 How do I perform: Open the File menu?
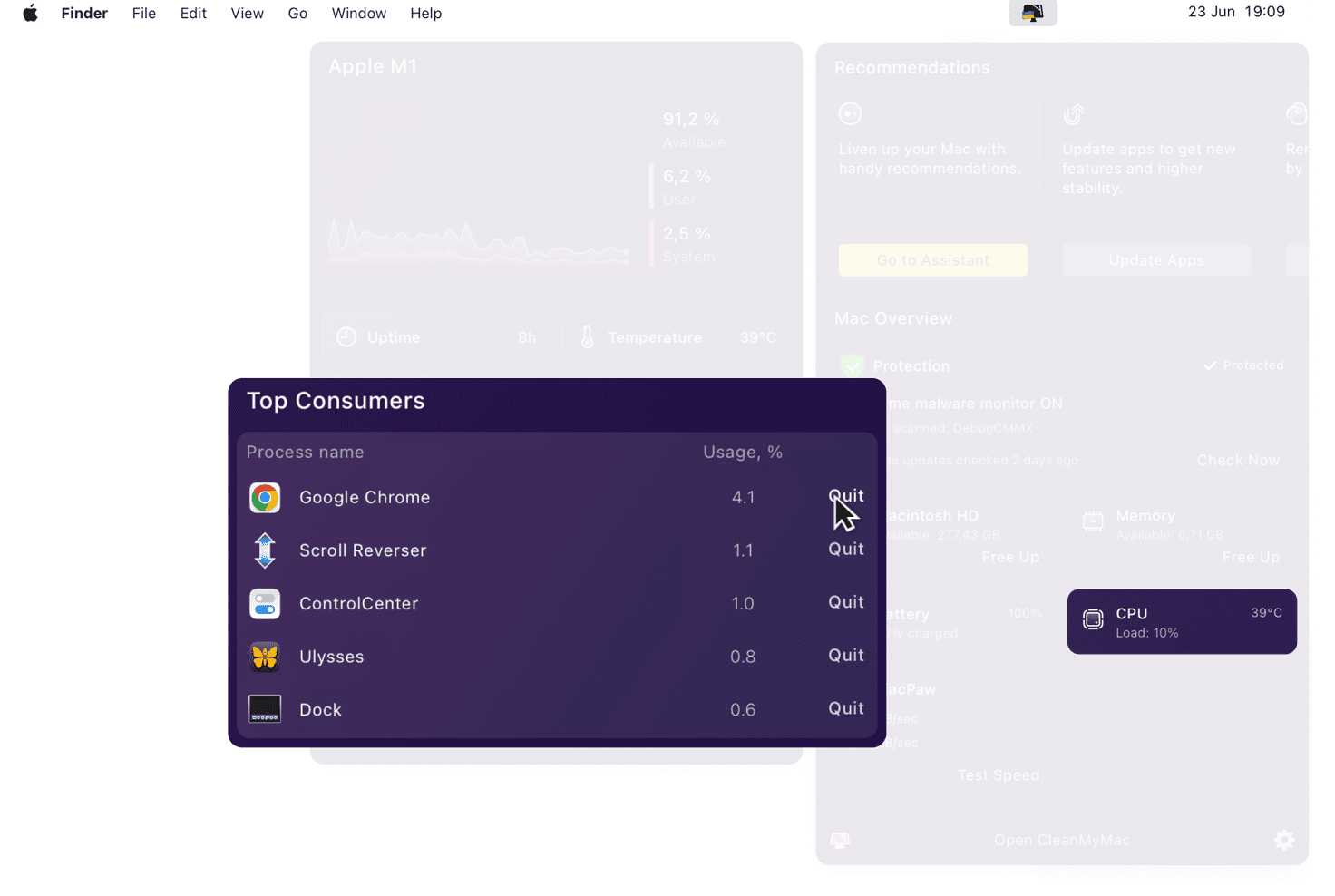click(x=144, y=13)
